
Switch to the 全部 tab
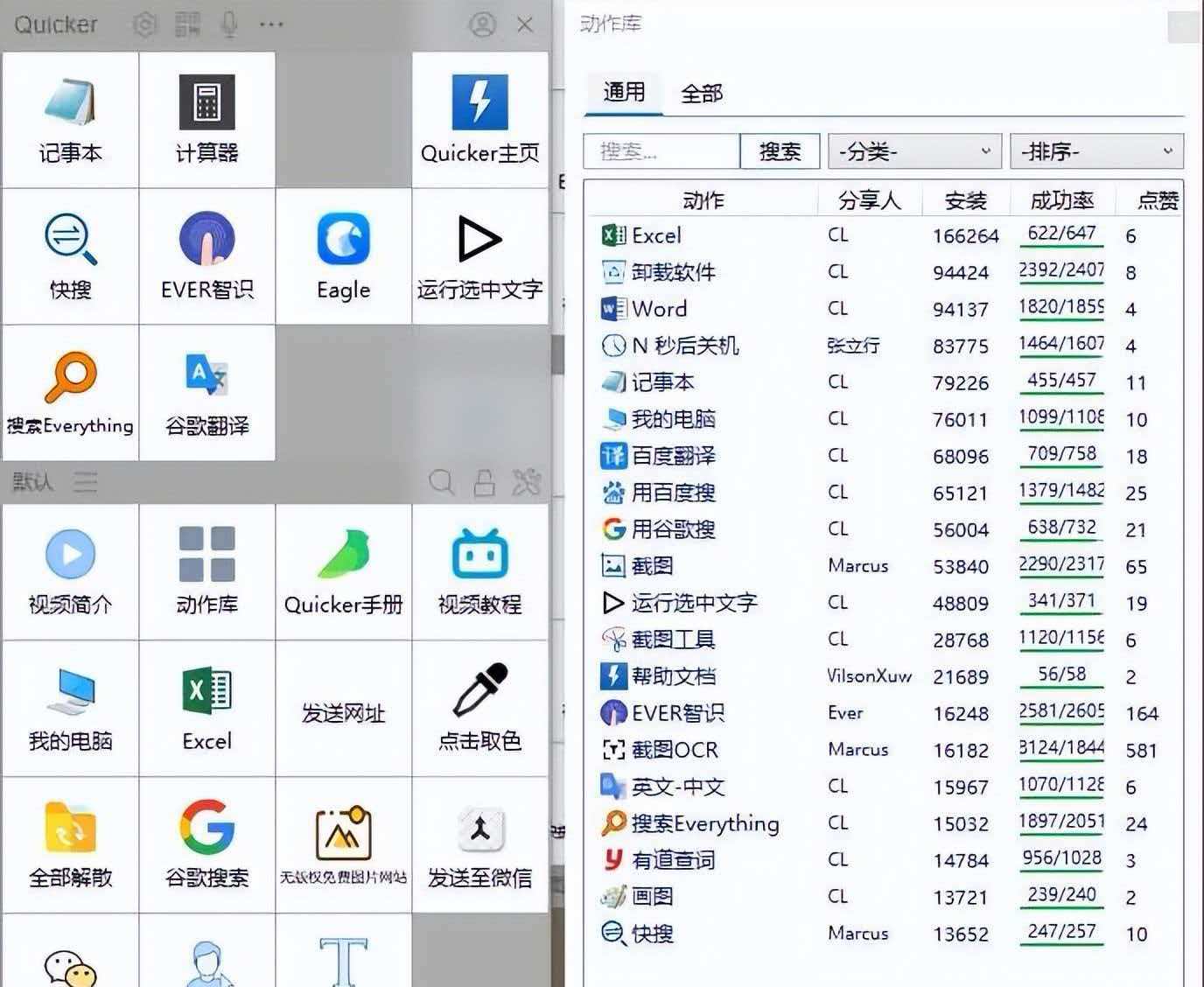pos(700,93)
